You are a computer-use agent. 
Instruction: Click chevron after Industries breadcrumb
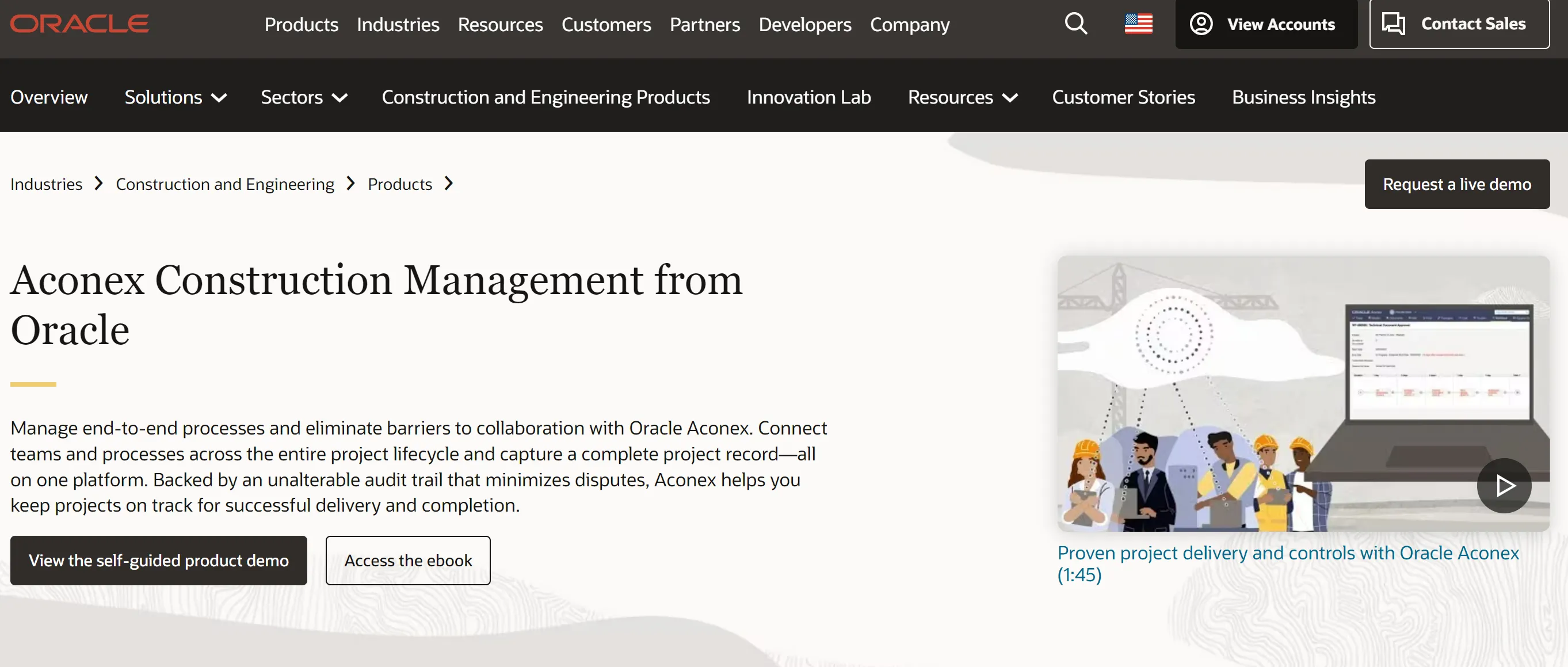(98, 183)
